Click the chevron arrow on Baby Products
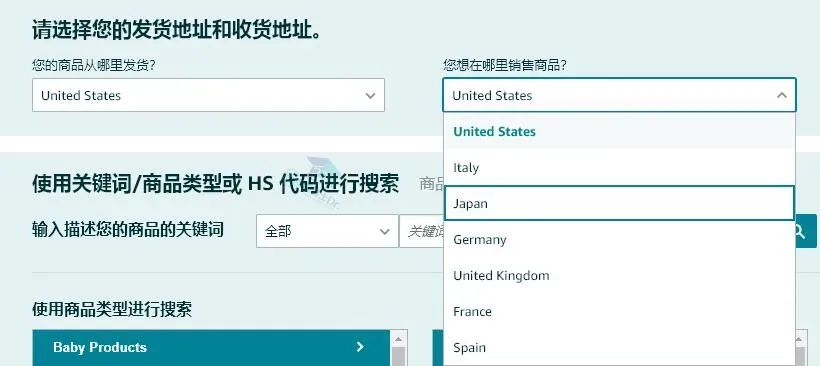The height and width of the screenshot is (366, 820). coord(360,347)
